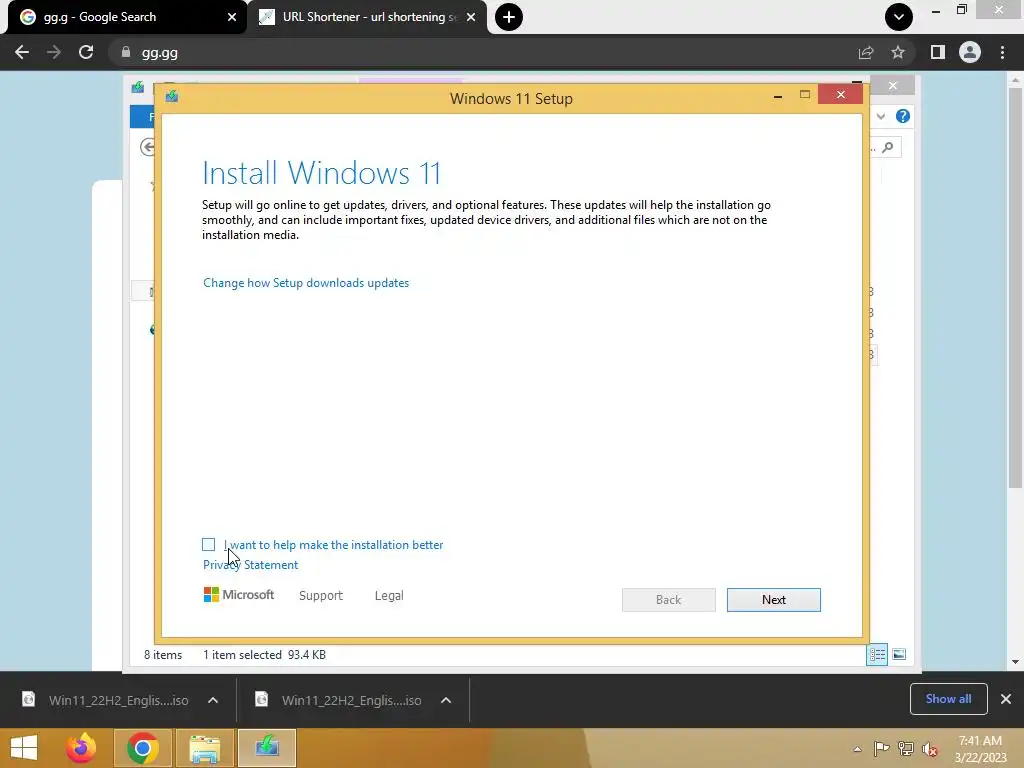
Task: Click the Chrome page vertical scrollbar
Action: coord(1015,287)
